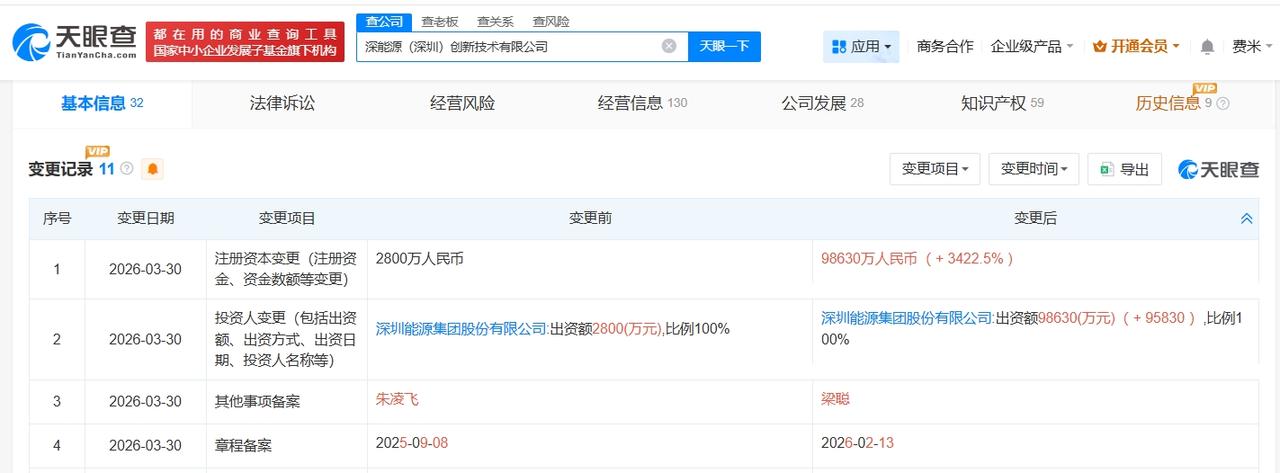Click 梁聪 in the 变更后 column

[835, 399]
